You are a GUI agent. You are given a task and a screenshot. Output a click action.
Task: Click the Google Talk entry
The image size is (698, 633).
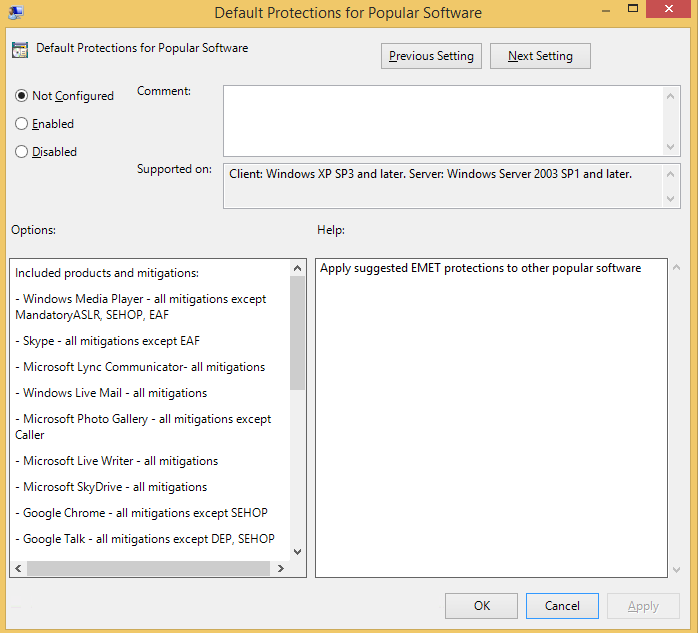145,539
